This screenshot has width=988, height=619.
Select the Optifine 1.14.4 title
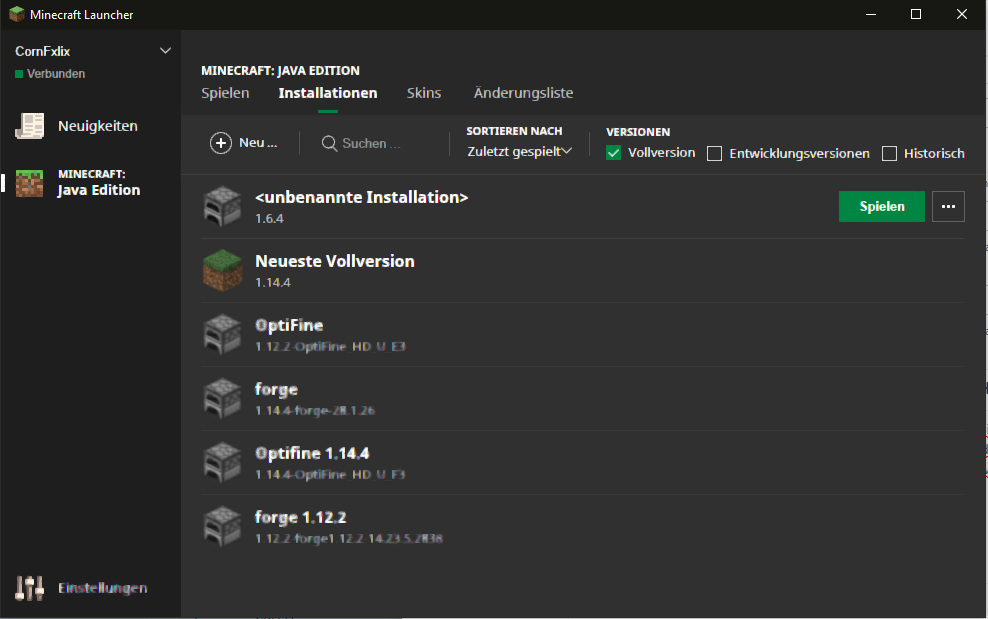tap(312, 454)
